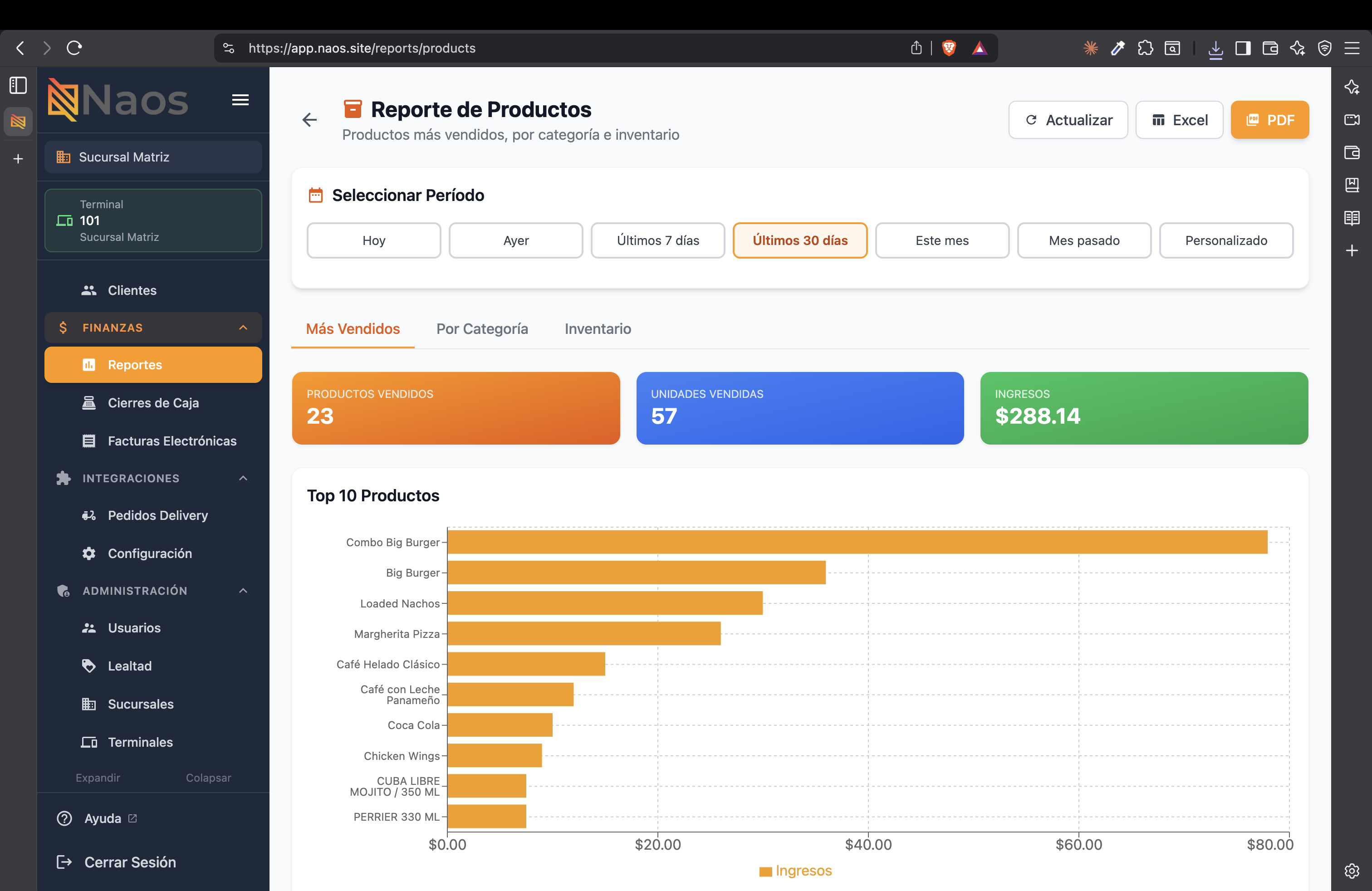Open Leo AI sparkle icon in toolbar
The width and height of the screenshot is (1372, 891).
pyautogui.click(x=1298, y=48)
